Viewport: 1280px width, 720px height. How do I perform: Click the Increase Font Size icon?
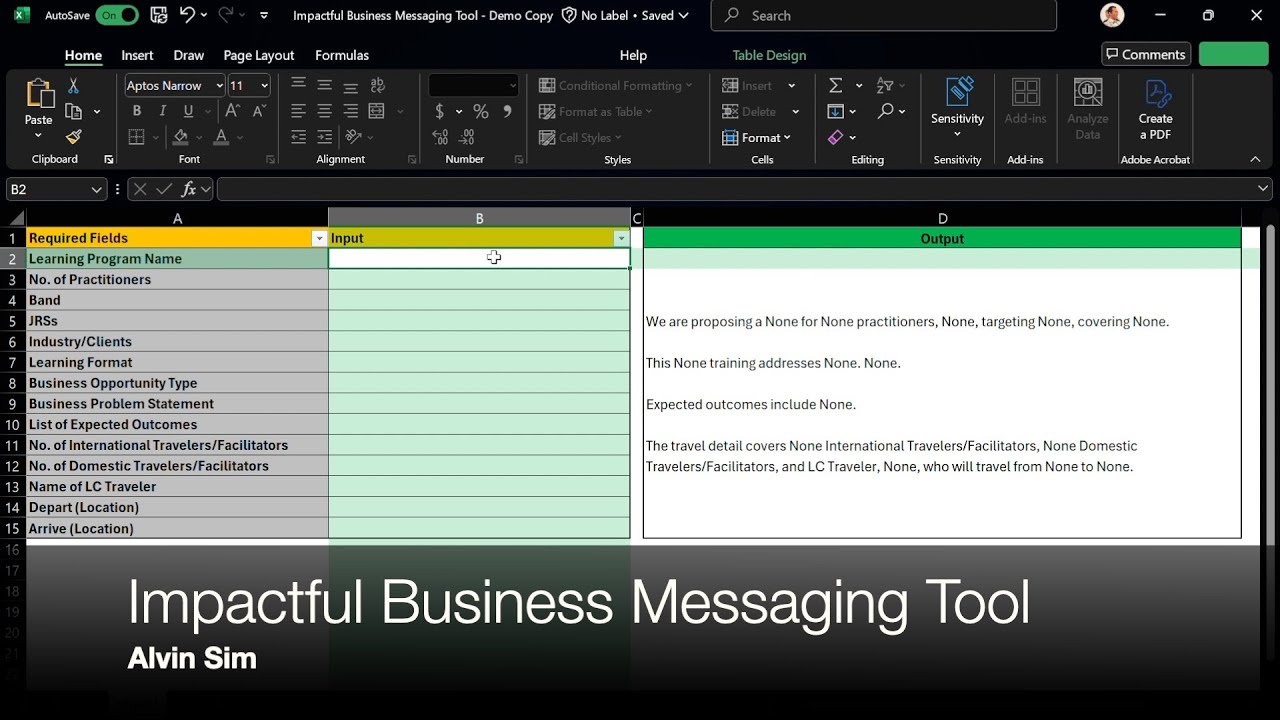(x=232, y=111)
